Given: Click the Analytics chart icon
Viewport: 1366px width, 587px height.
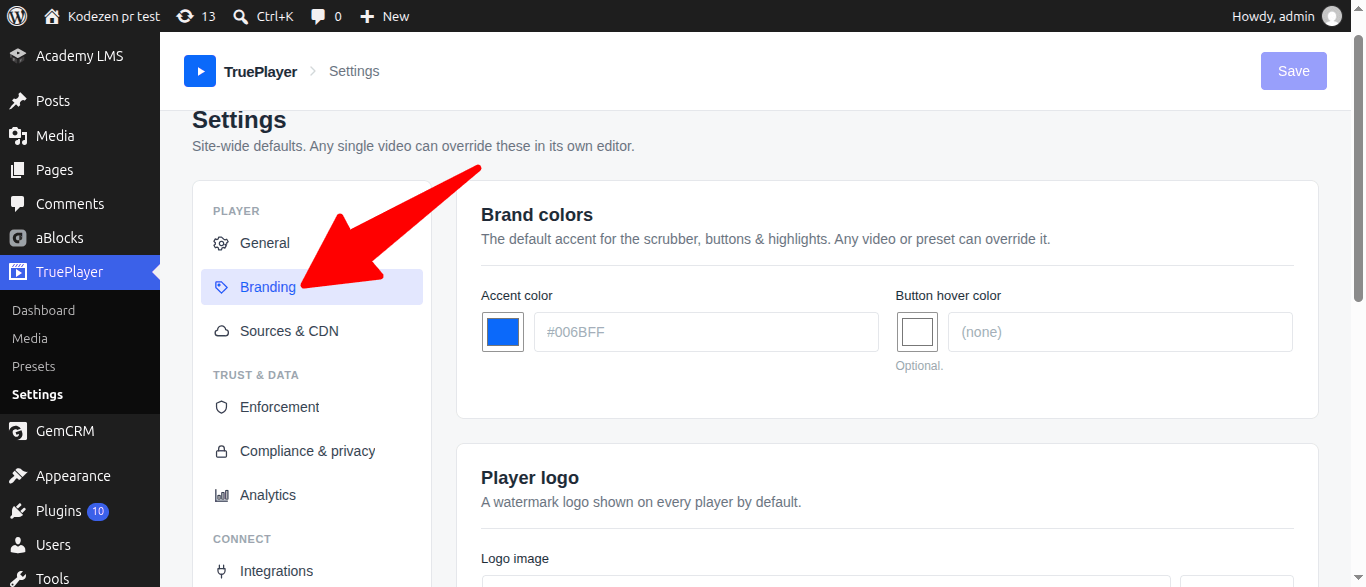Looking at the screenshot, I should click(222, 495).
